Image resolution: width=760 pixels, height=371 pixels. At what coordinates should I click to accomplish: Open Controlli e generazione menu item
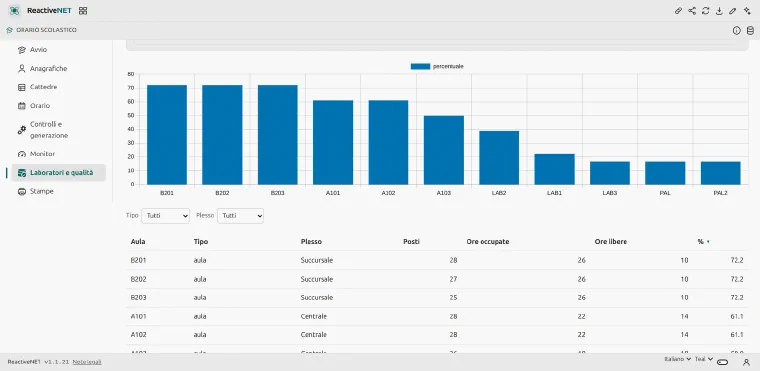[59, 129]
